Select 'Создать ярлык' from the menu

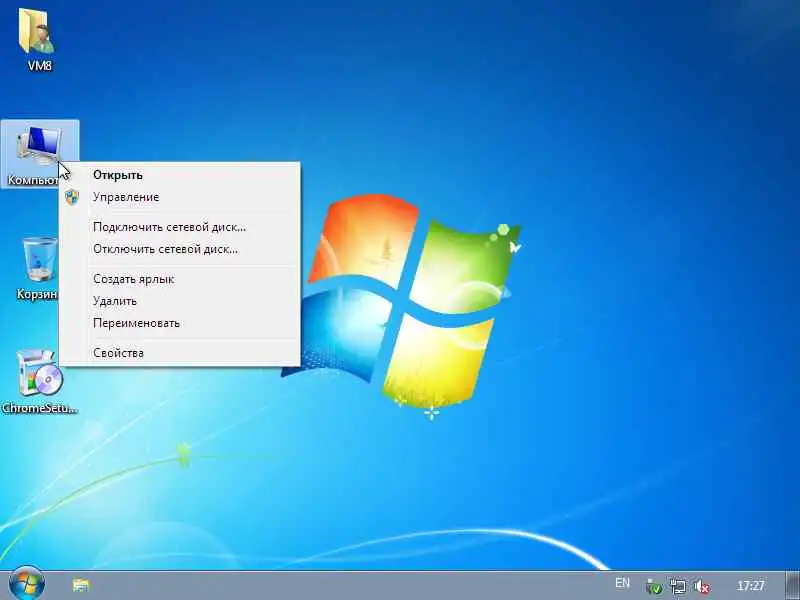pos(179,279)
